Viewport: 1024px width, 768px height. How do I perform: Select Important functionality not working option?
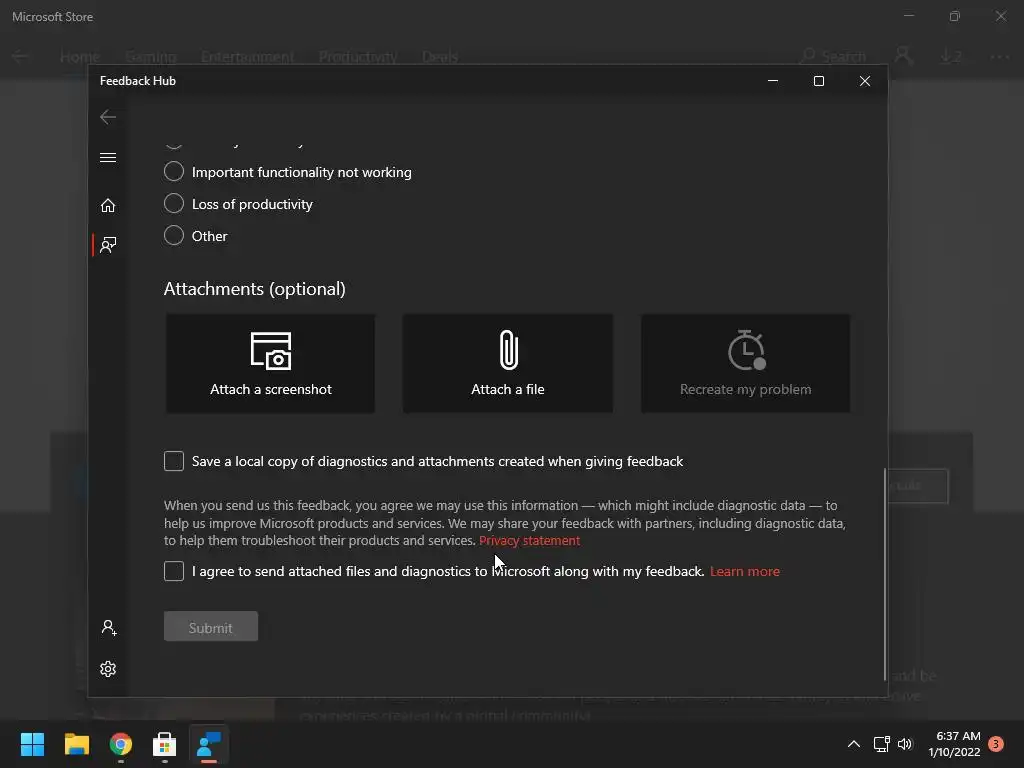click(x=287, y=172)
